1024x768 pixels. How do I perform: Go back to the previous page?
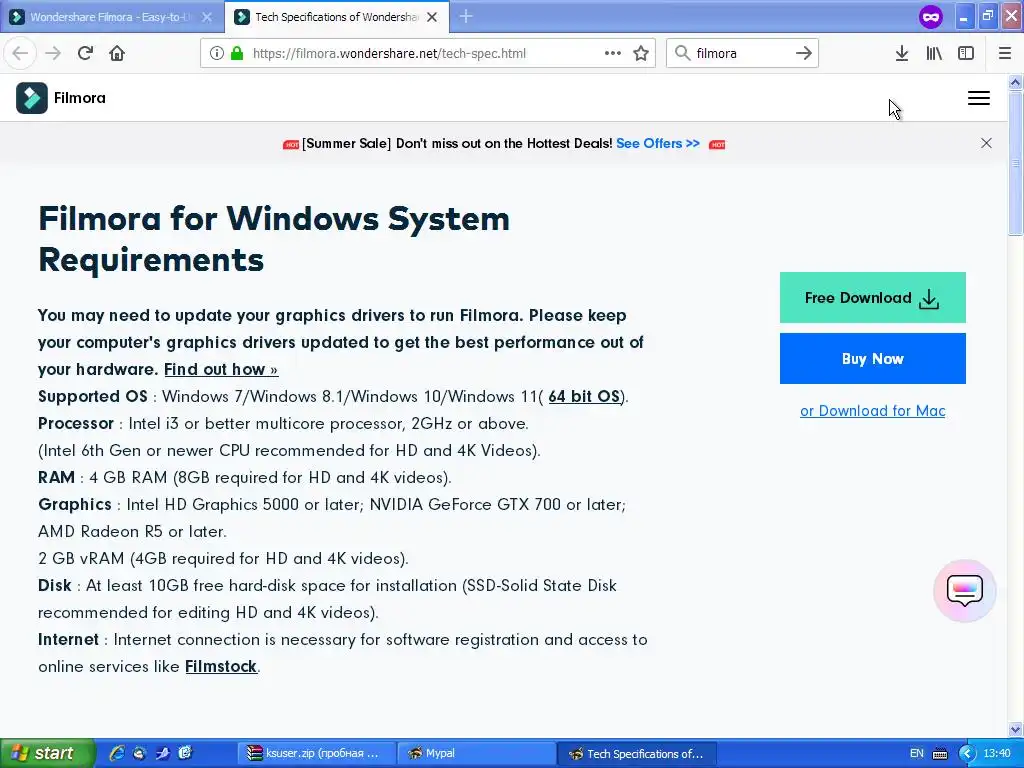click(x=20, y=53)
